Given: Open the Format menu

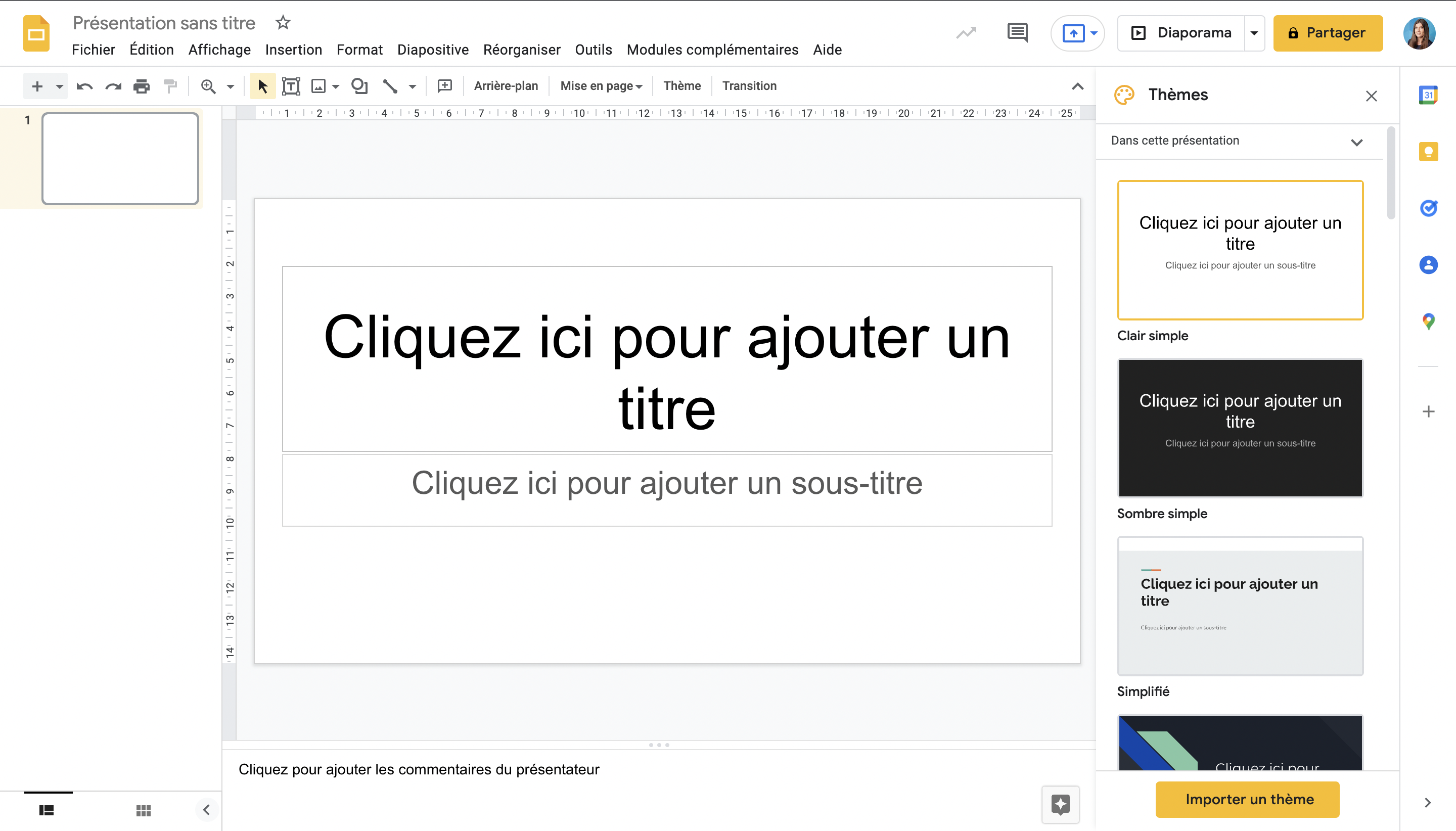Looking at the screenshot, I should (359, 50).
